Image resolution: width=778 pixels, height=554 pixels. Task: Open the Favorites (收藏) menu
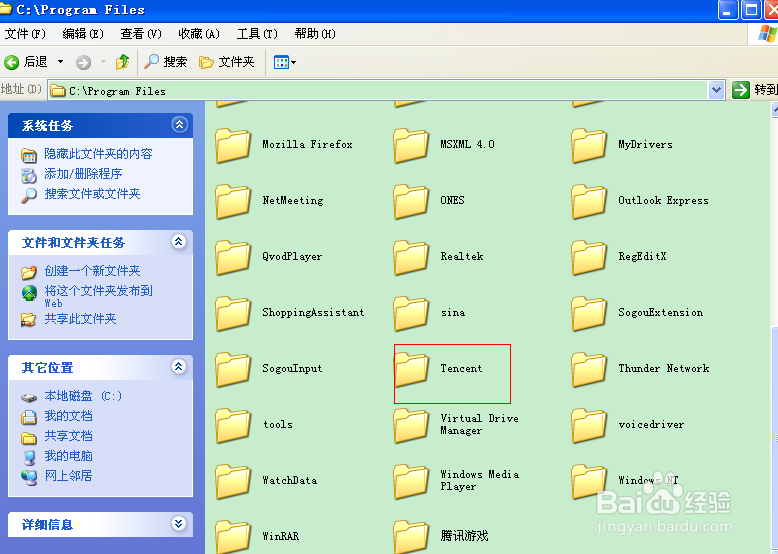[199, 34]
